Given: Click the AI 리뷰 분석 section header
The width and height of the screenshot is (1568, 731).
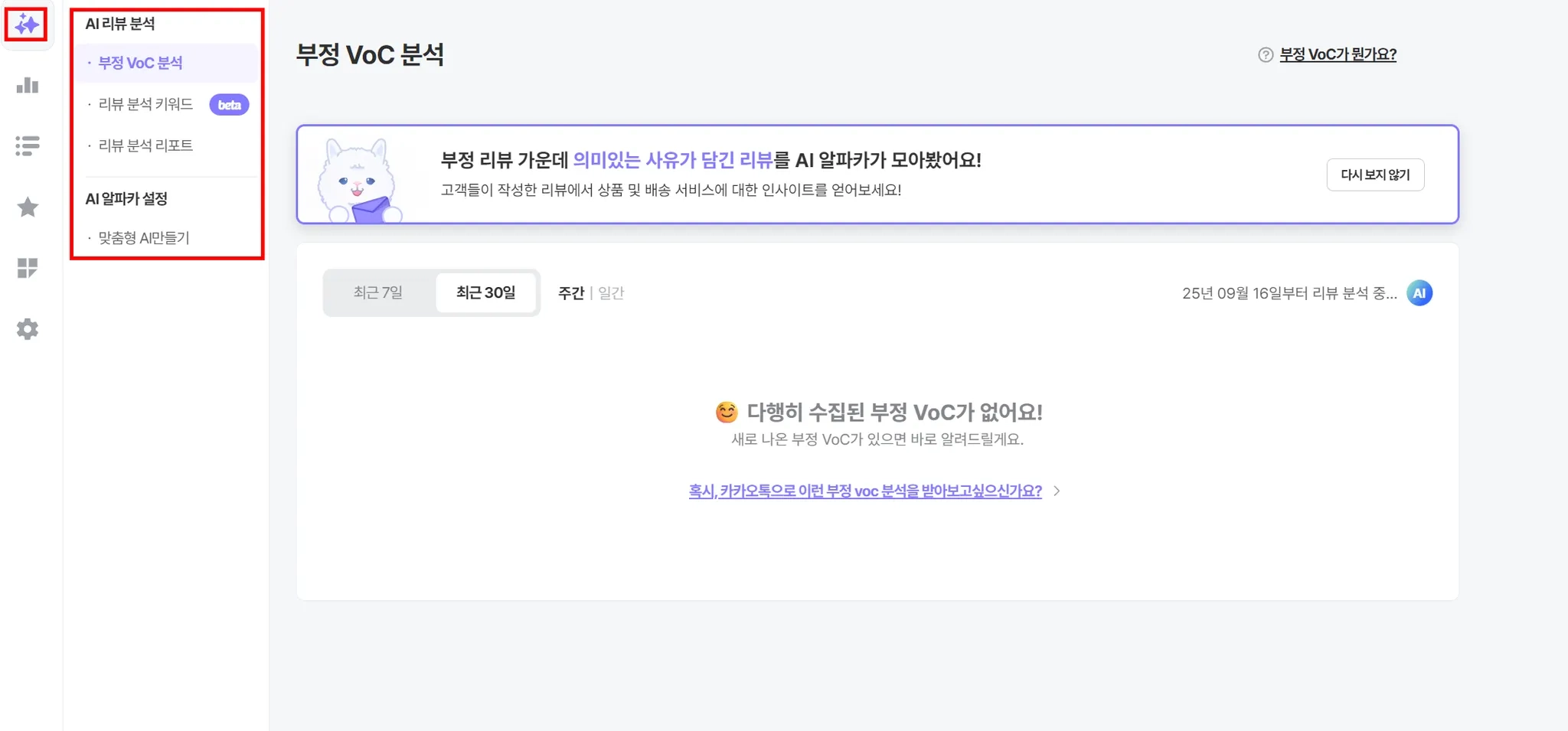Looking at the screenshot, I should 120,24.
